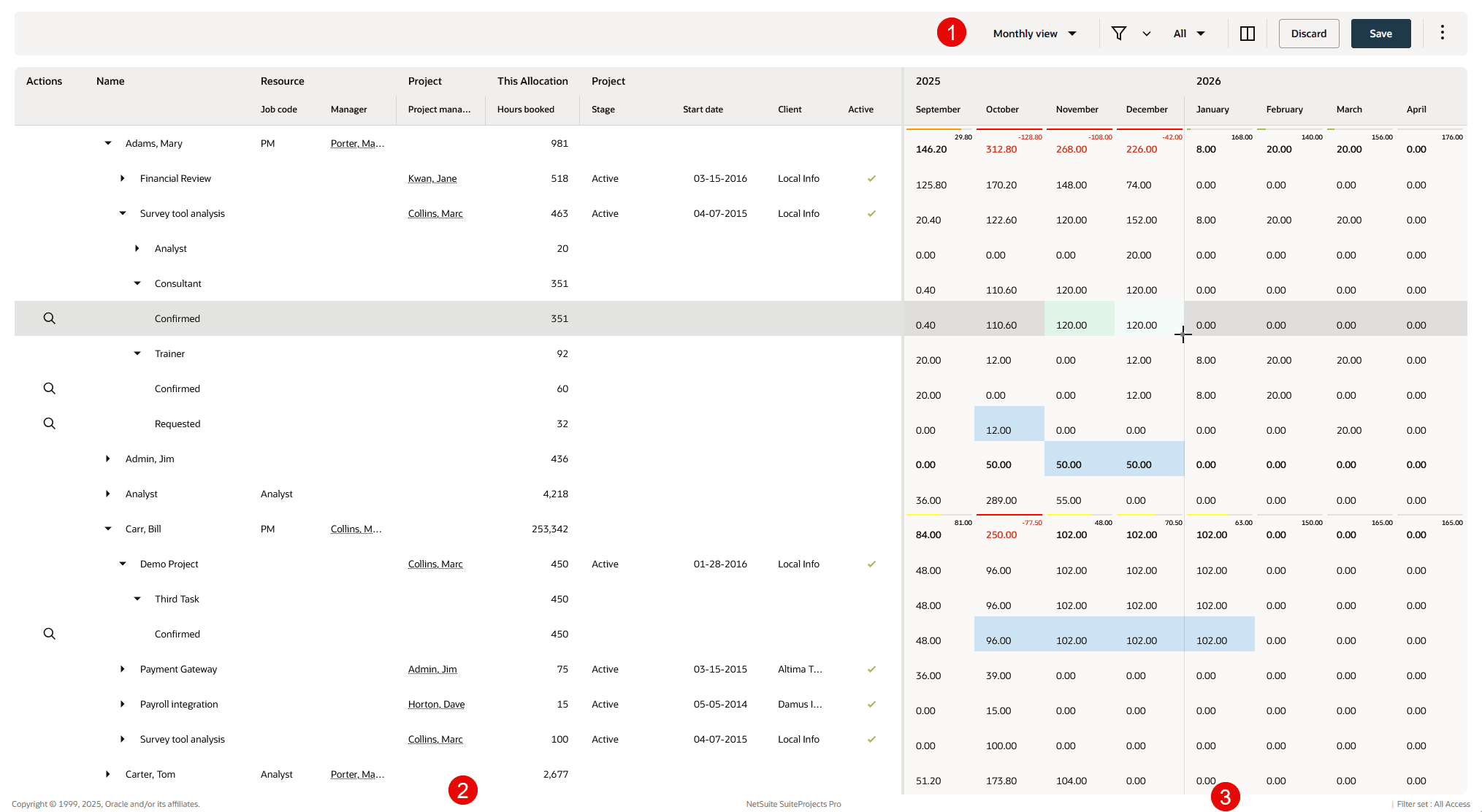Open the Kwan, Jane project manager link

(432, 178)
